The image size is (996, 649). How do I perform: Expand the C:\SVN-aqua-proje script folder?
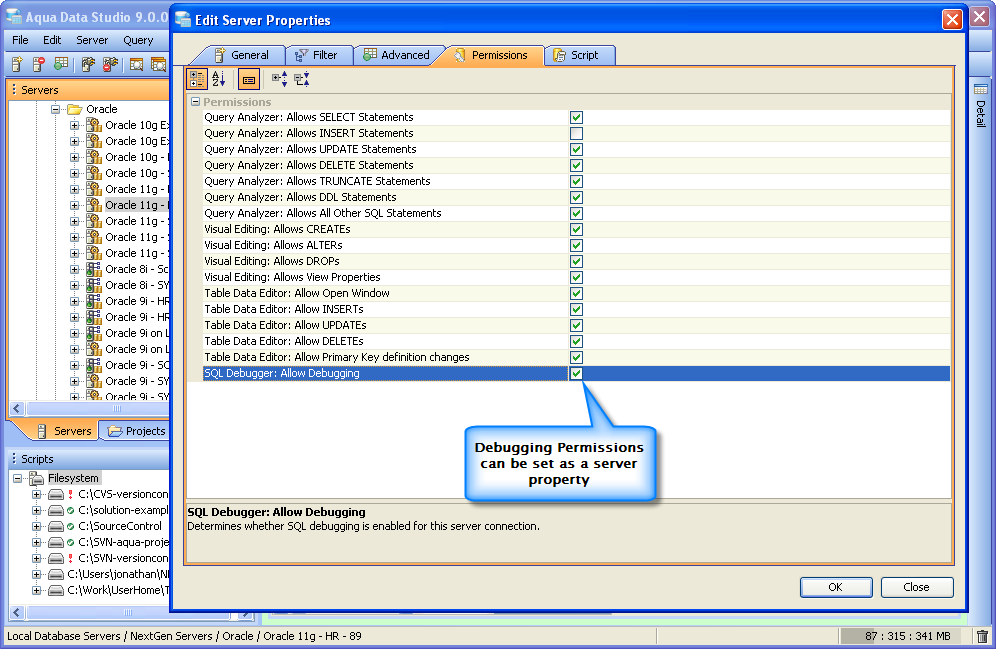pos(37,542)
